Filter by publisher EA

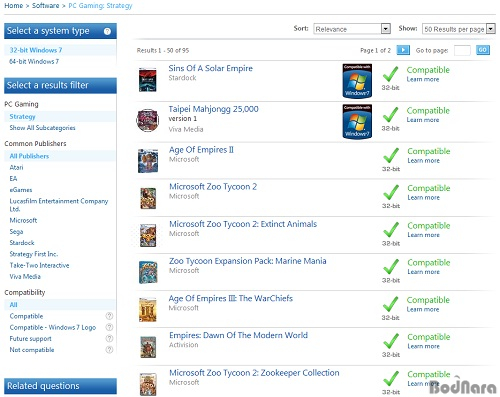(13, 178)
